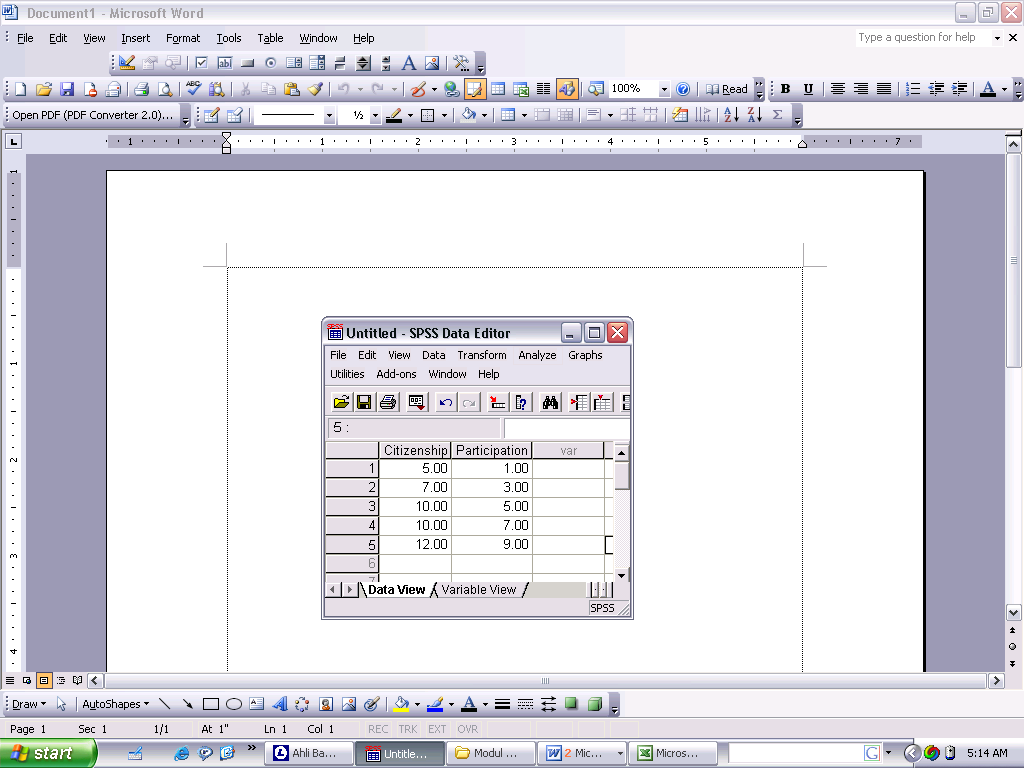Click the SPSS Undo arrow icon
Image resolution: width=1024 pixels, height=768 pixels.
(x=445, y=403)
